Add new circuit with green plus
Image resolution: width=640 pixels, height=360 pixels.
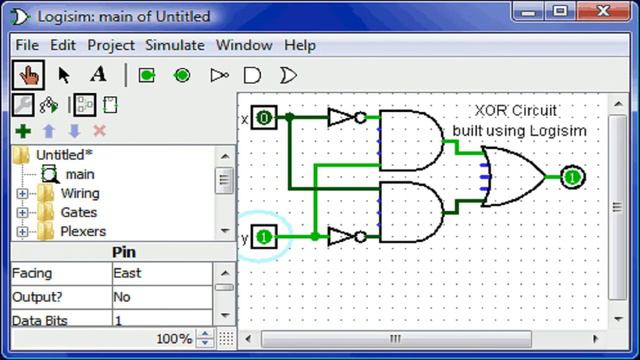(x=23, y=131)
